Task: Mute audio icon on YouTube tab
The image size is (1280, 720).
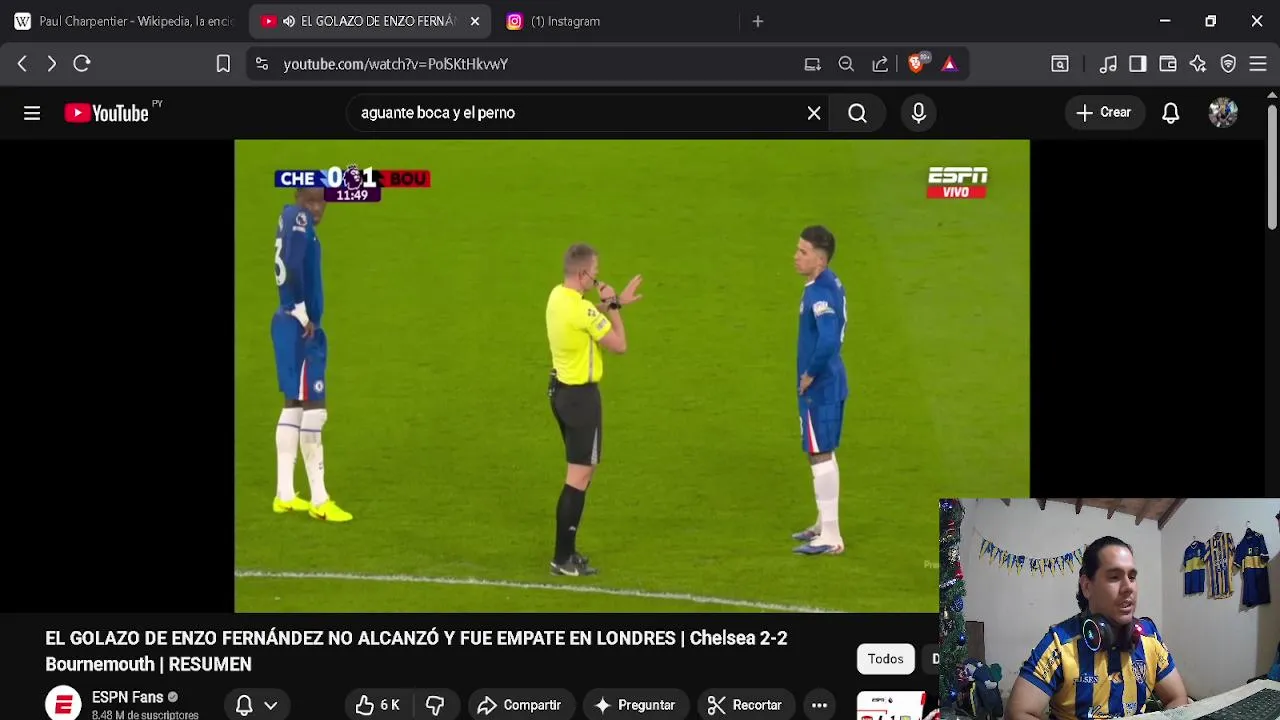Action: pos(289,21)
